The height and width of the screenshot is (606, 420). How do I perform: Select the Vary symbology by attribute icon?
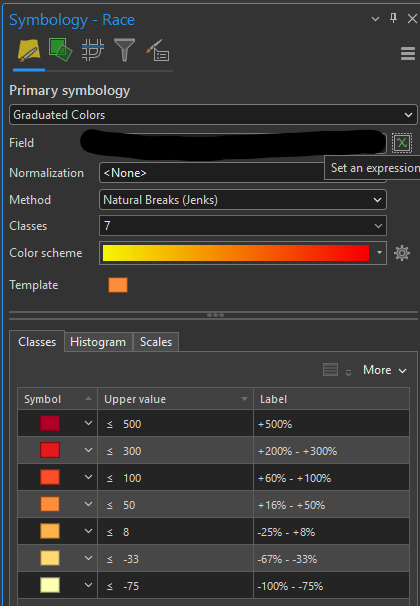pyautogui.click(x=60, y=50)
